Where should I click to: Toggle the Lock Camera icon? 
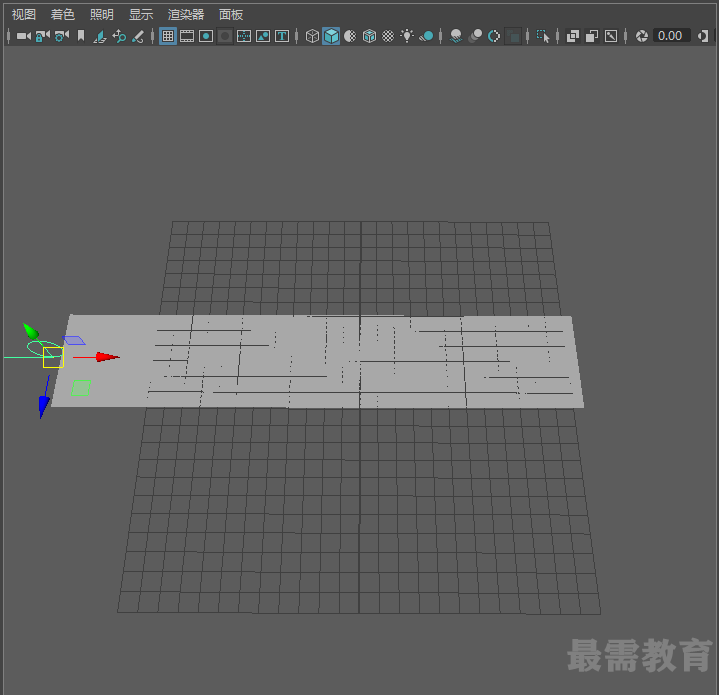(43, 36)
